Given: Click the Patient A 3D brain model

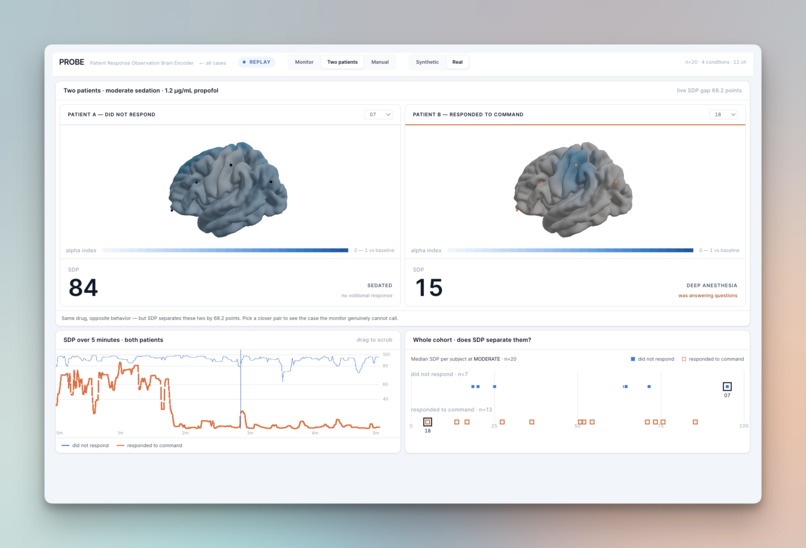Looking at the screenshot, I should coord(228,189).
